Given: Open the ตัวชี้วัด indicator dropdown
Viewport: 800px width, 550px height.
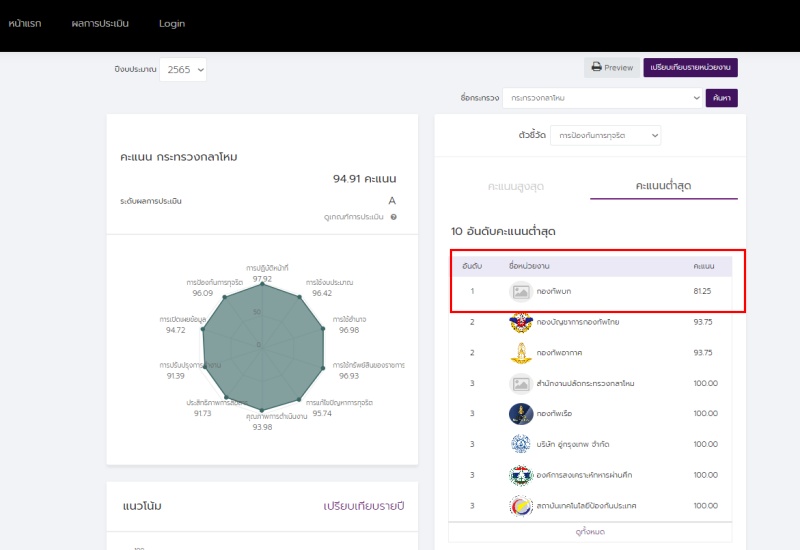Looking at the screenshot, I should point(607,134).
